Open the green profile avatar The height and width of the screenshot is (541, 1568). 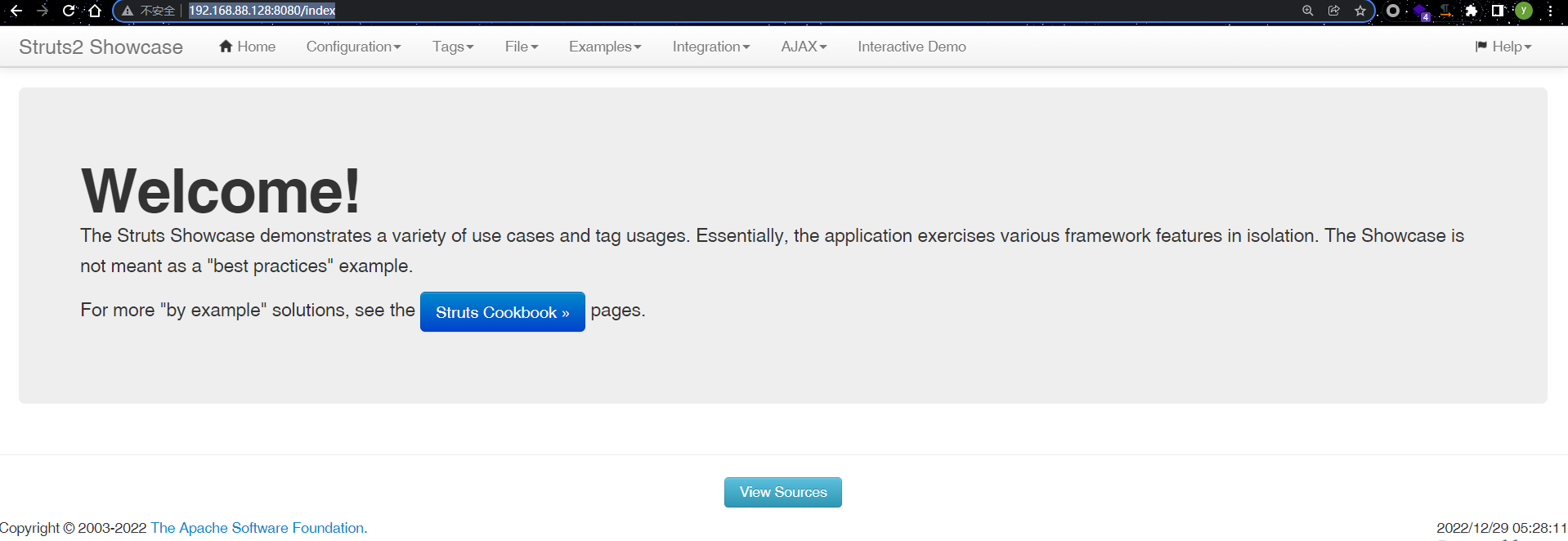pos(1524,11)
